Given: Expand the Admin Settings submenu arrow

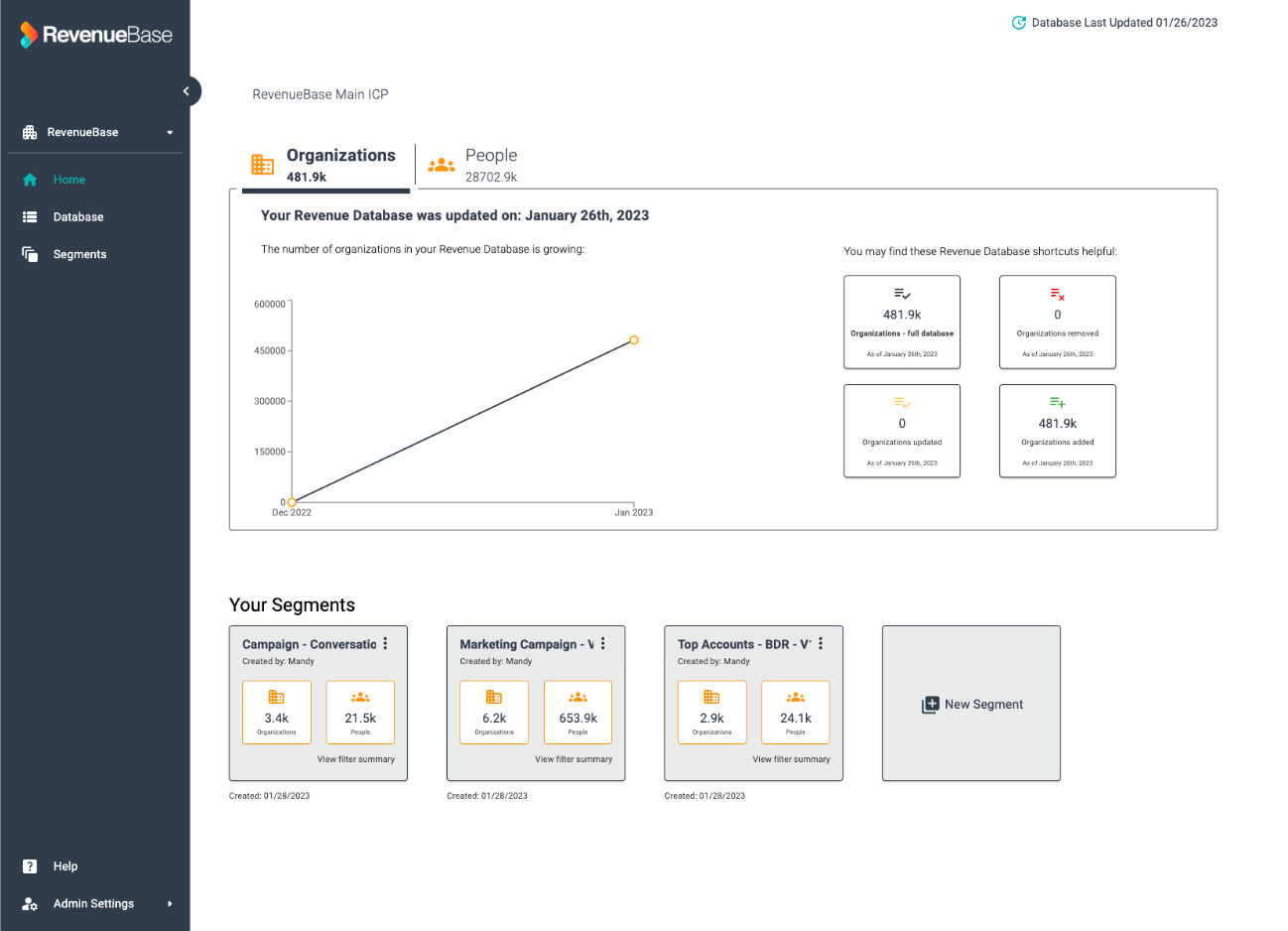Looking at the screenshot, I should (x=170, y=904).
